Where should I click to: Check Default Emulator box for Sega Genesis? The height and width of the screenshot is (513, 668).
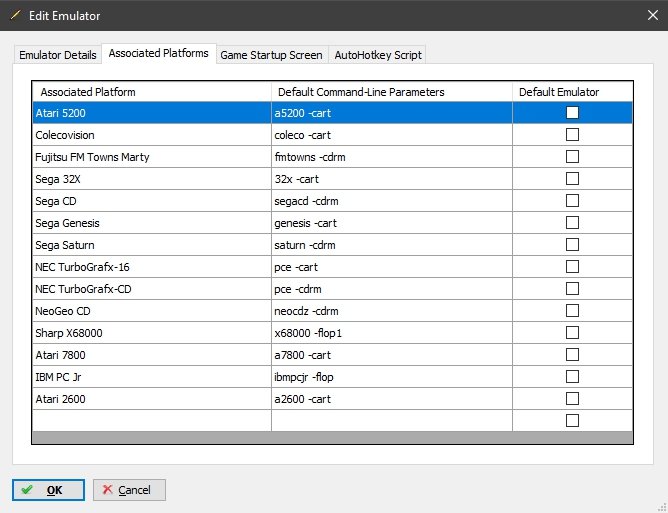(572, 222)
